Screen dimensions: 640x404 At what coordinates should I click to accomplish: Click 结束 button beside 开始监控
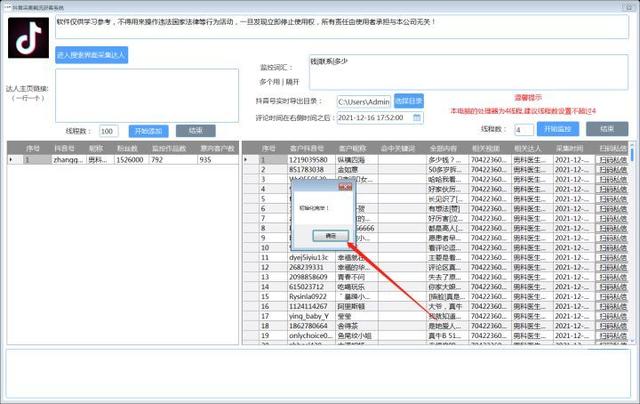tap(607, 129)
